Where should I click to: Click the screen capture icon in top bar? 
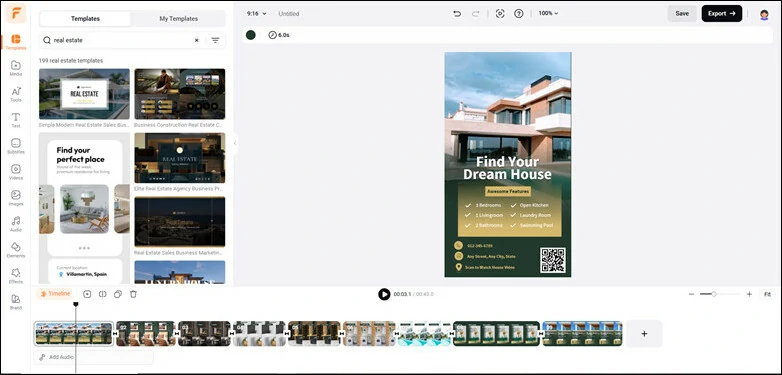coord(500,13)
